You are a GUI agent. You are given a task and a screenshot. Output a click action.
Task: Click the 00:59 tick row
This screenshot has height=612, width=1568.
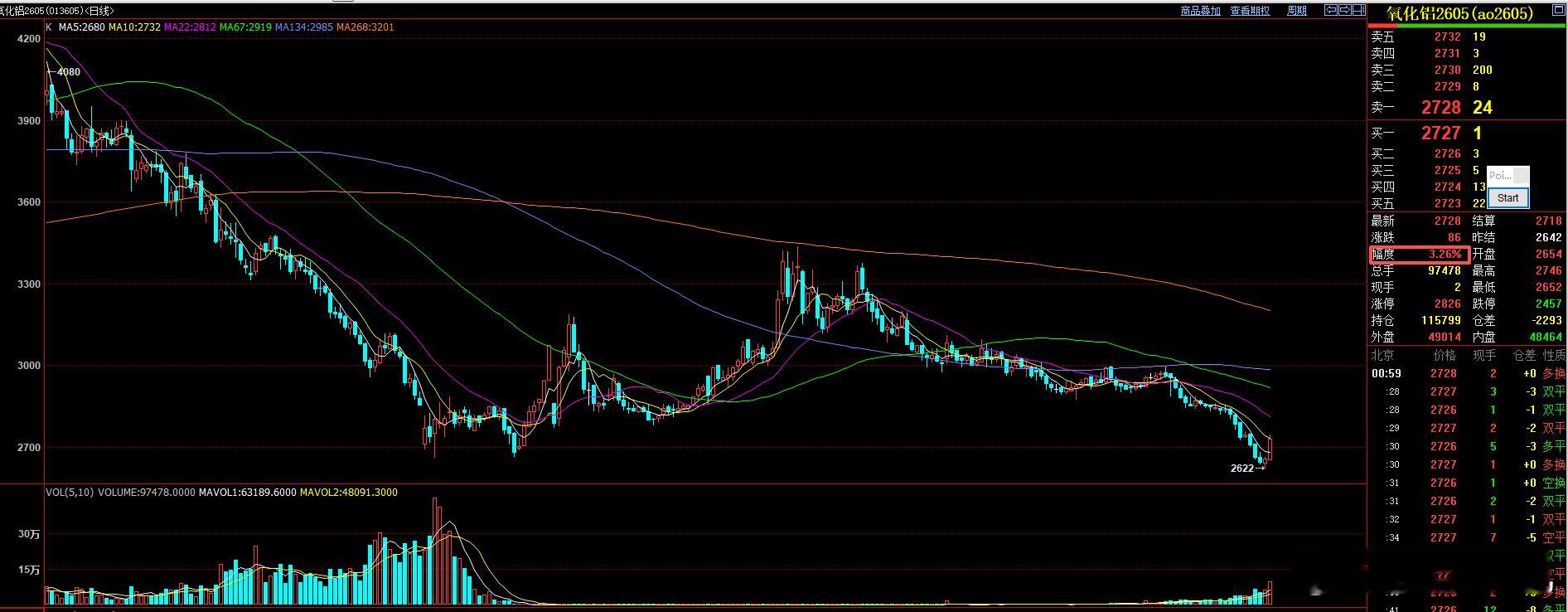pyautogui.click(x=1468, y=374)
